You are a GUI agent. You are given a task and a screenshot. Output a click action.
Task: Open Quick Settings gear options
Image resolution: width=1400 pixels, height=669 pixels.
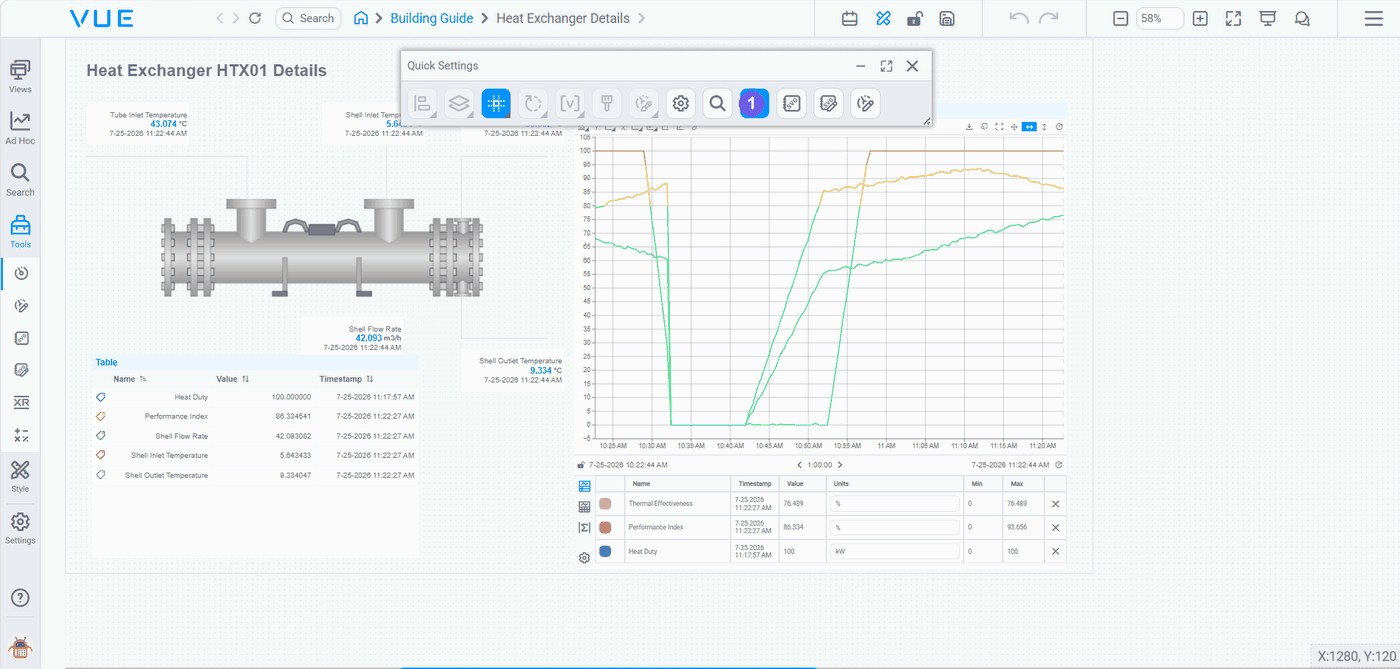pyautogui.click(x=681, y=103)
